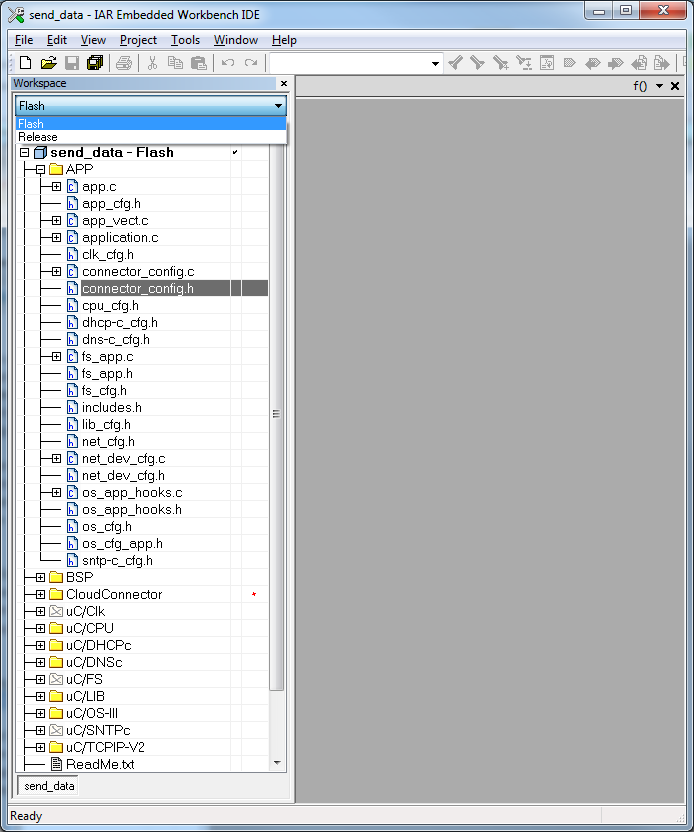Select Release from the configuration list

click(x=38, y=137)
